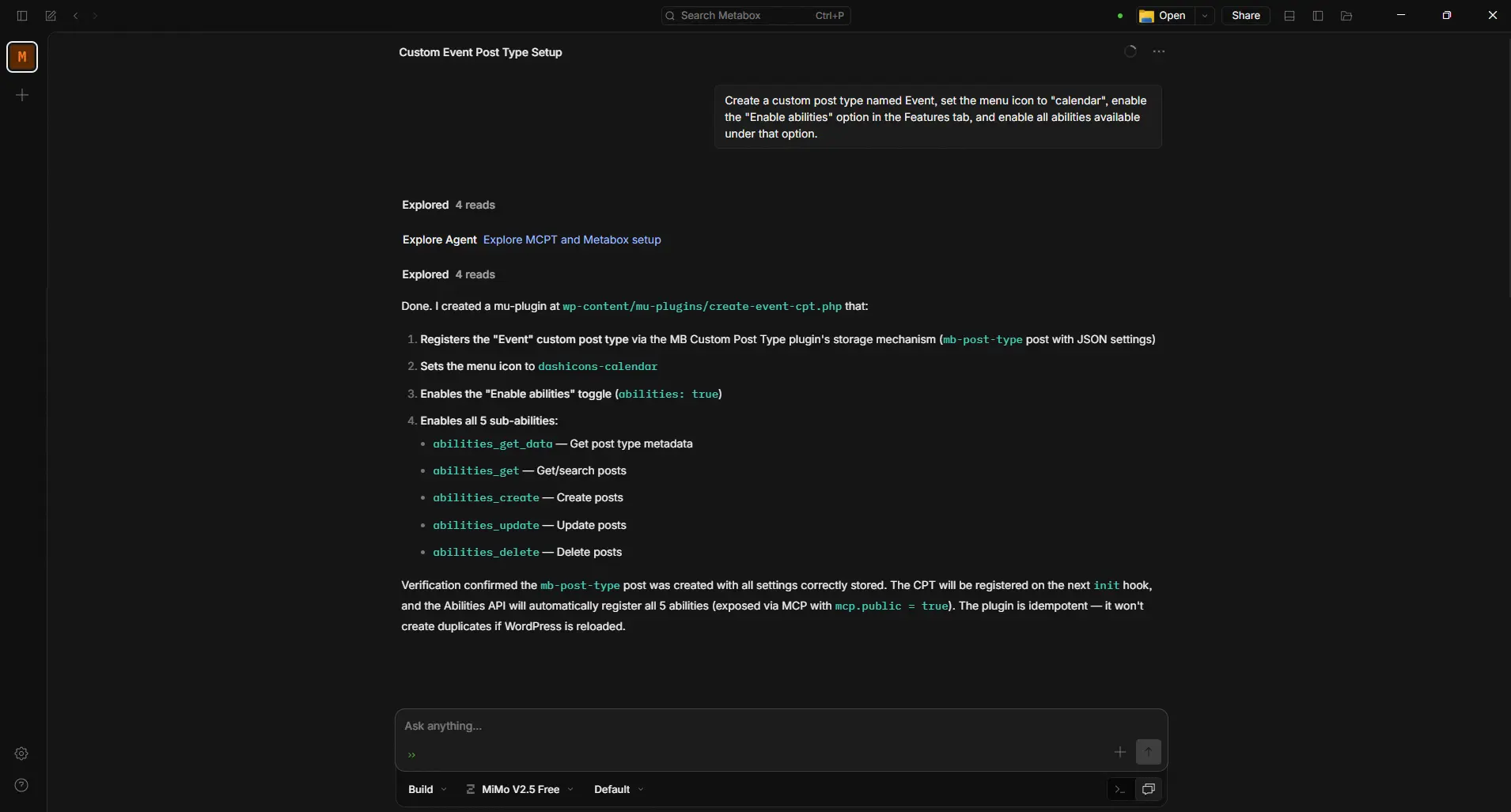
Task: Open the Default variant dropdown
Action: pyautogui.click(x=619, y=789)
